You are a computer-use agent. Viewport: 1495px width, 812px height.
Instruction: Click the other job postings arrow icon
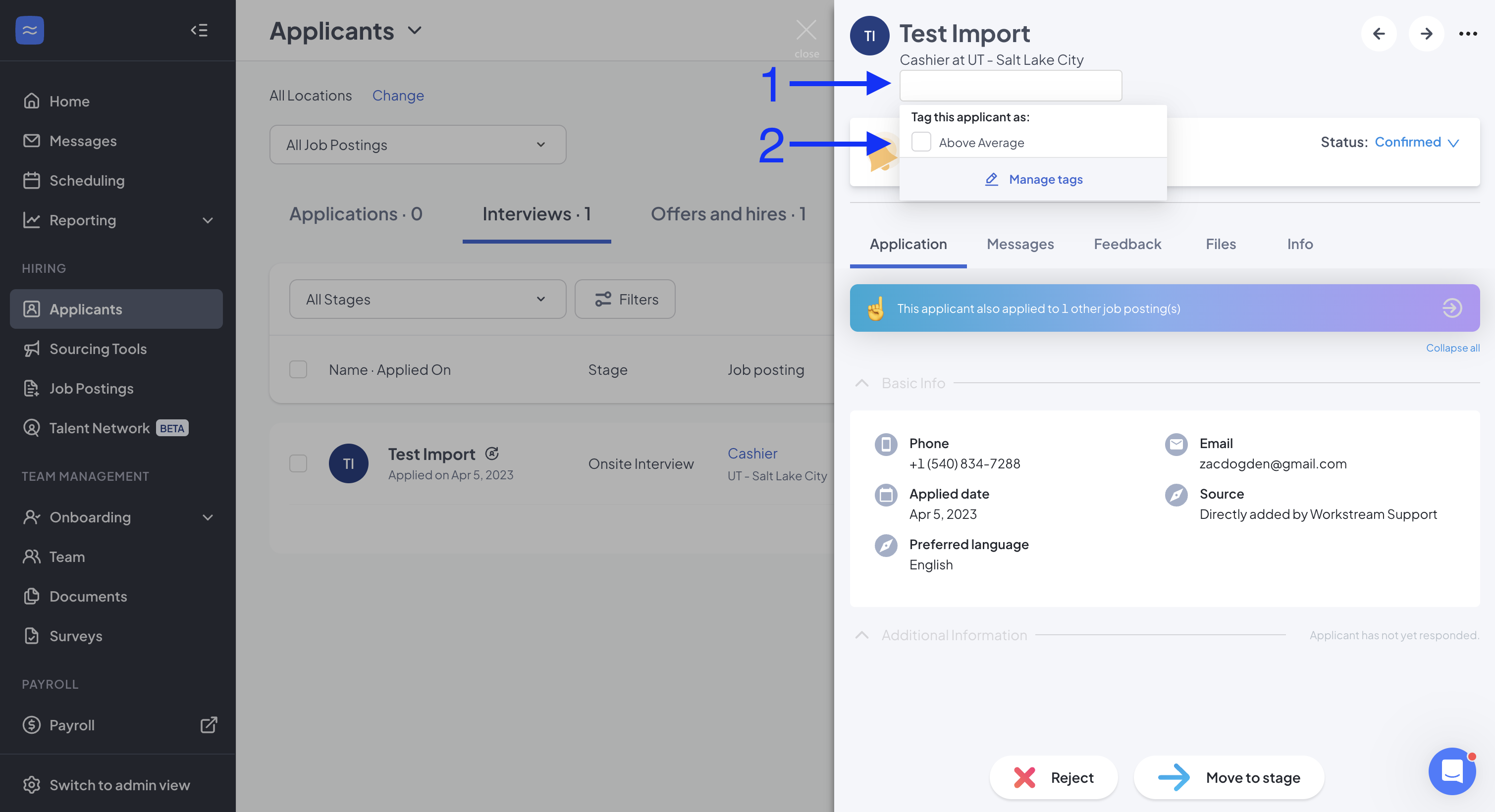(x=1451, y=308)
